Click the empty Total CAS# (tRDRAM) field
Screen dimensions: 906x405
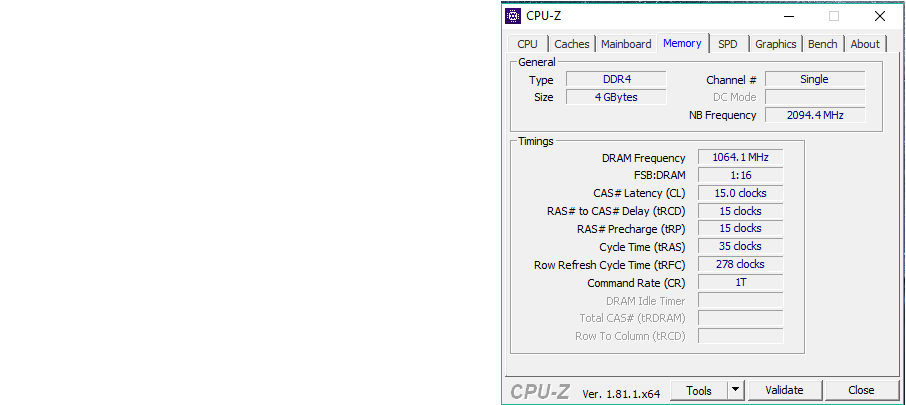tap(740, 318)
